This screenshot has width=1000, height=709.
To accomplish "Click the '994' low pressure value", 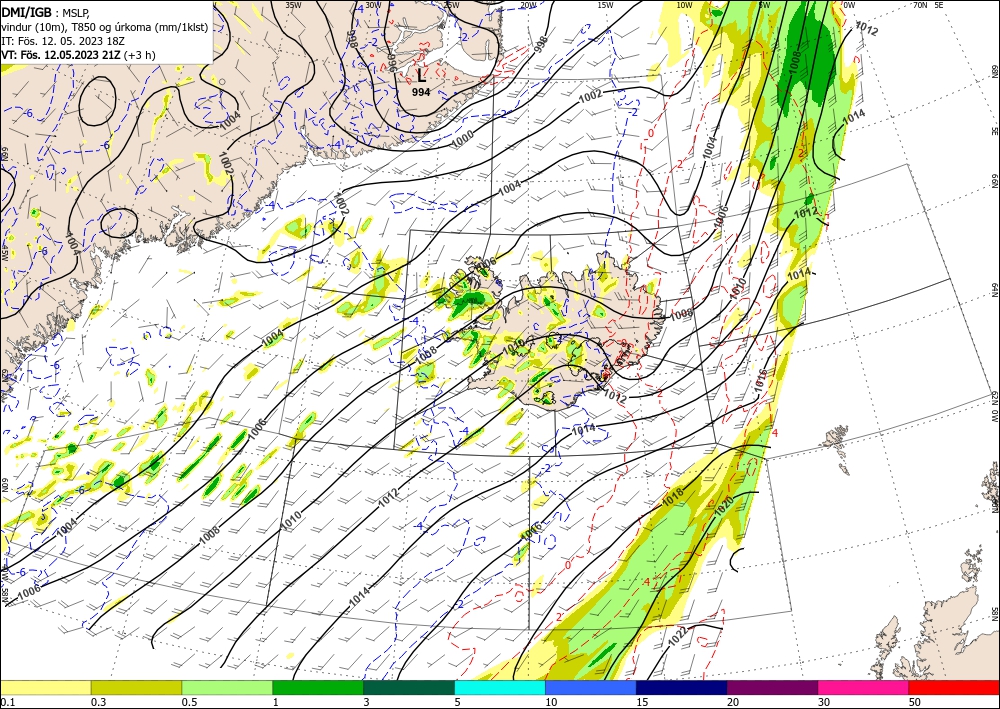I will click(420, 92).
